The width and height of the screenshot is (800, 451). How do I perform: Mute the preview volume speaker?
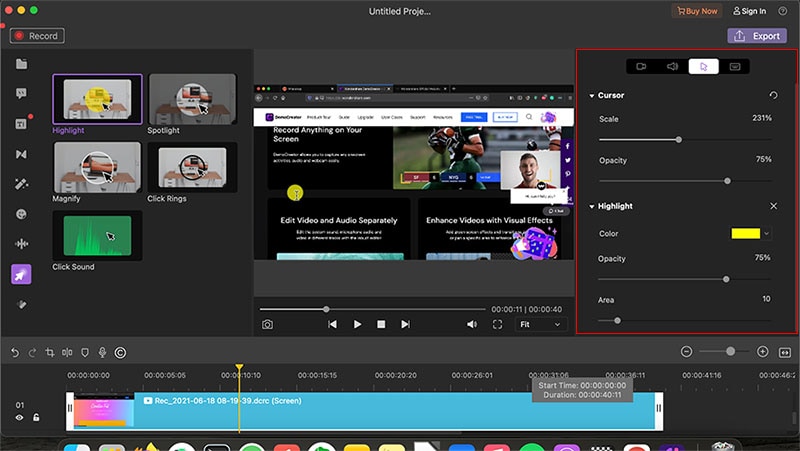coord(472,324)
